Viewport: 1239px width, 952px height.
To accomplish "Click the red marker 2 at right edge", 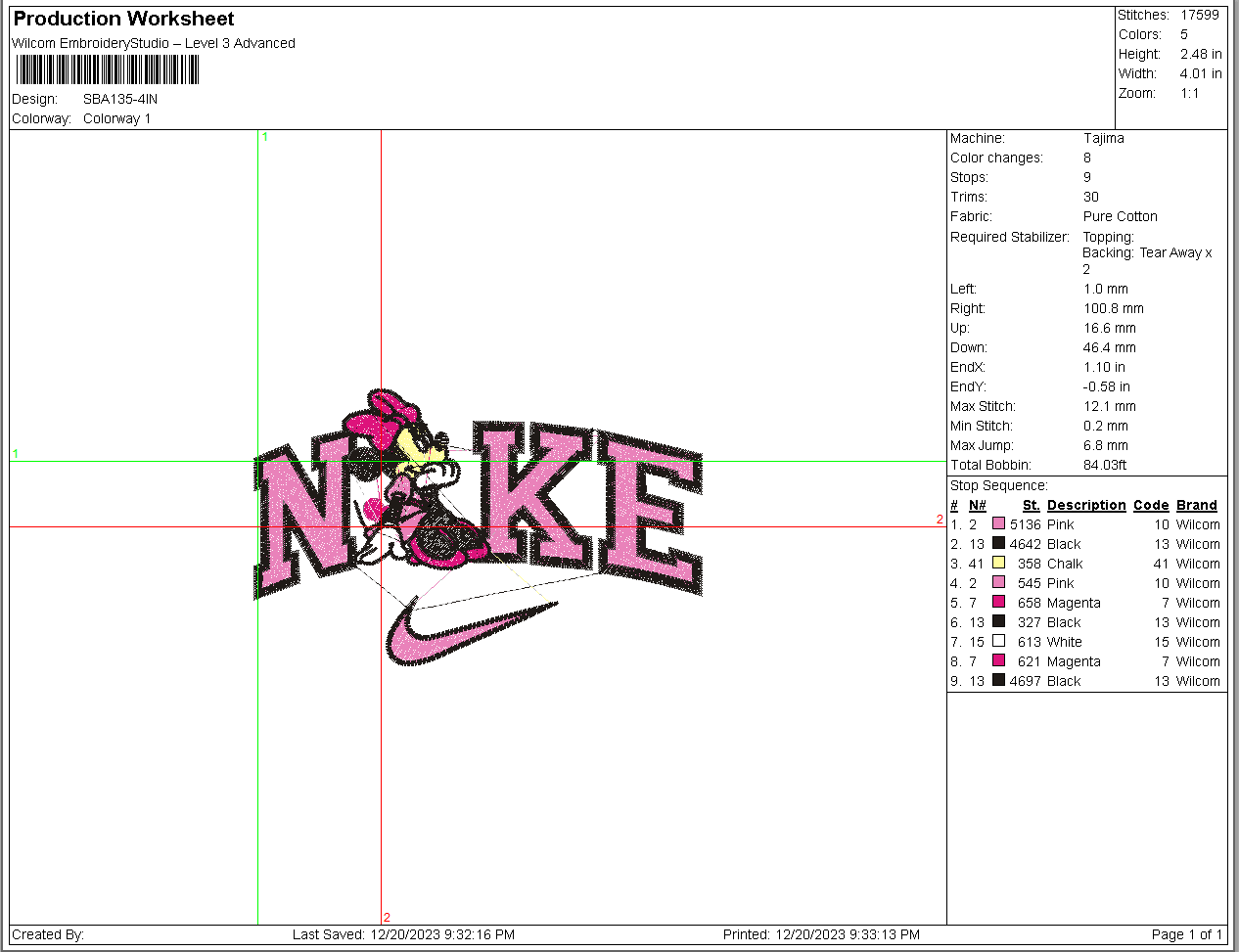I will tap(940, 520).
